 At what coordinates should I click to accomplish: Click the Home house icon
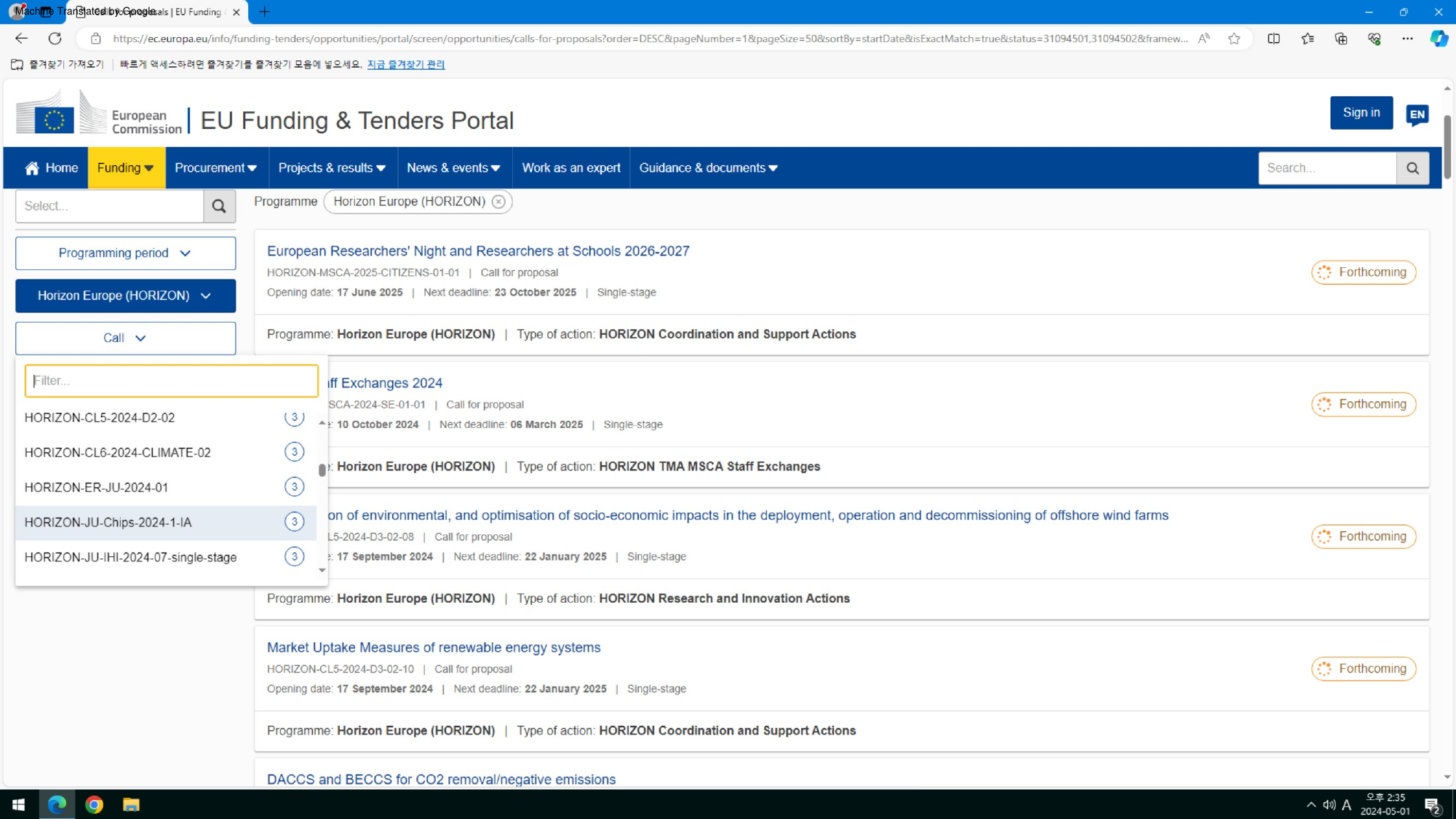pos(32,168)
